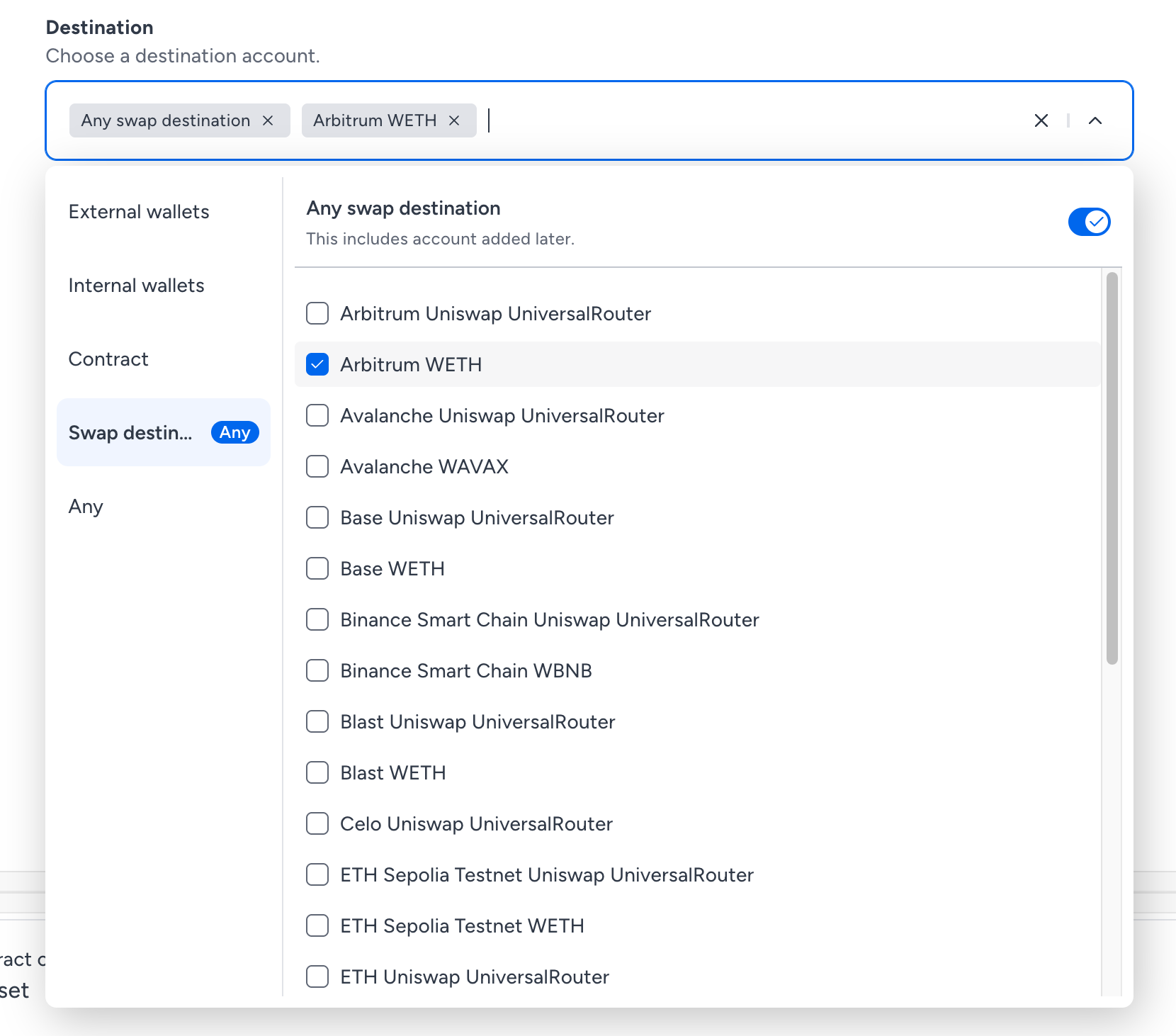Collapse the destination dropdown chevron
This screenshot has height=1036, width=1176.
1095,120
